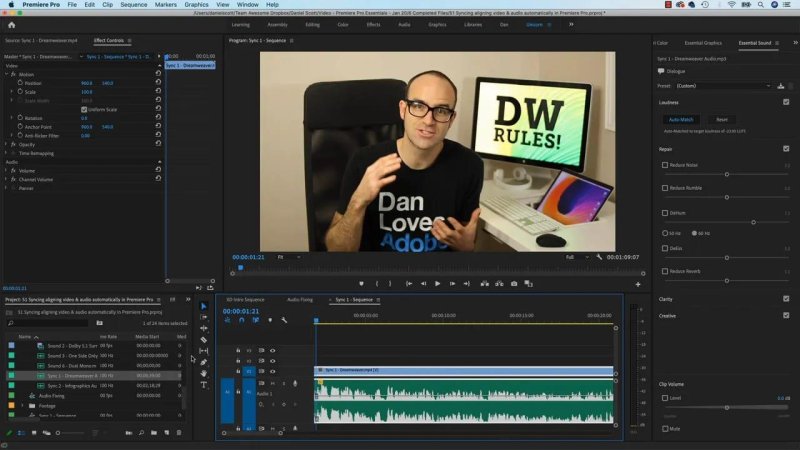The height and width of the screenshot is (450, 800).
Task: Export frame with the camera icon
Action: click(514, 284)
